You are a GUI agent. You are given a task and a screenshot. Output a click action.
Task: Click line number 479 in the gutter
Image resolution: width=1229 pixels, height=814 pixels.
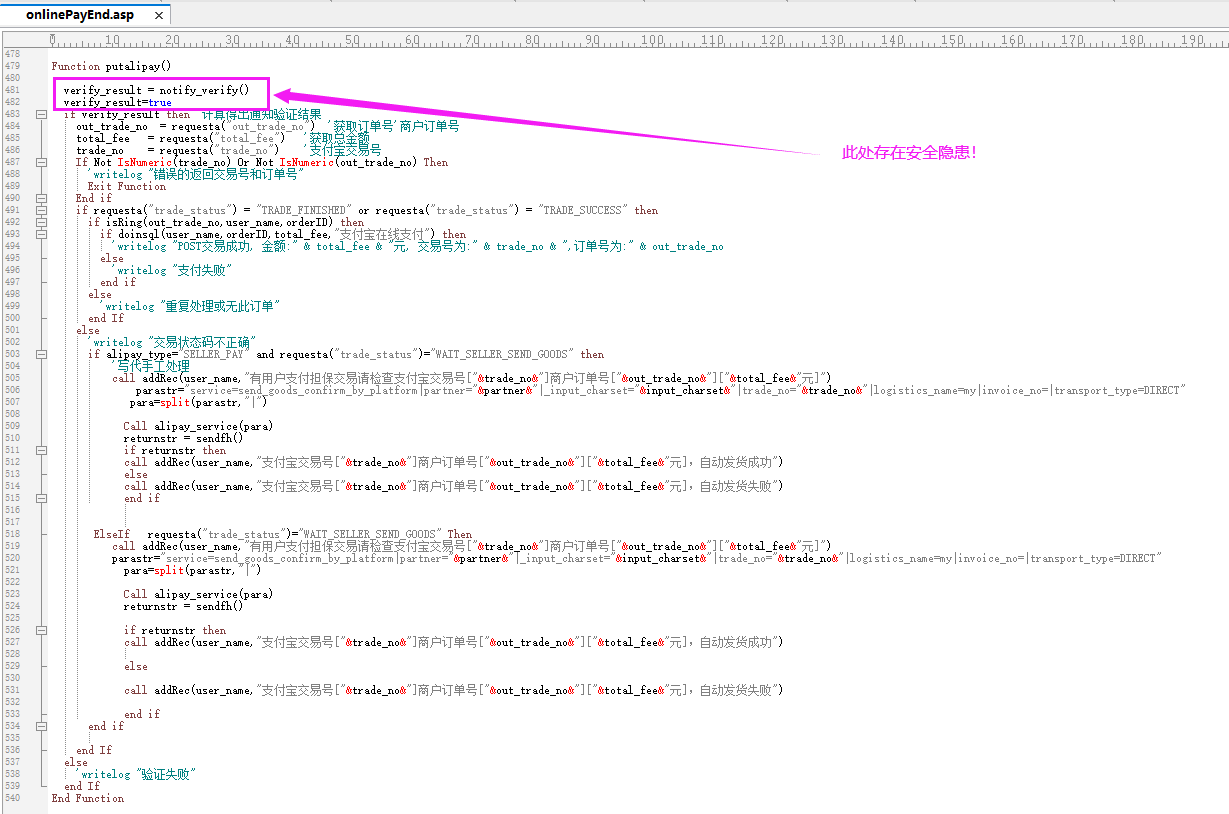click(12, 66)
